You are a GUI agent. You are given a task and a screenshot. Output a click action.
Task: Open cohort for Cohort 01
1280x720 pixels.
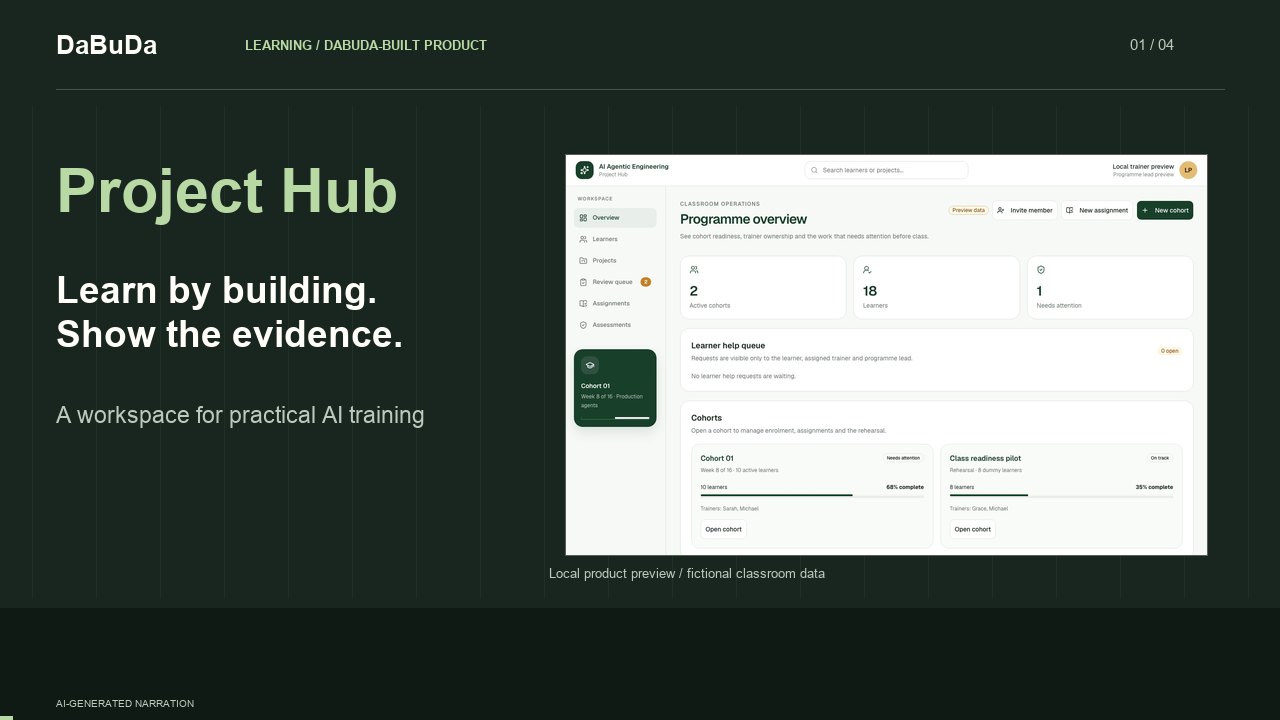(x=723, y=529)
